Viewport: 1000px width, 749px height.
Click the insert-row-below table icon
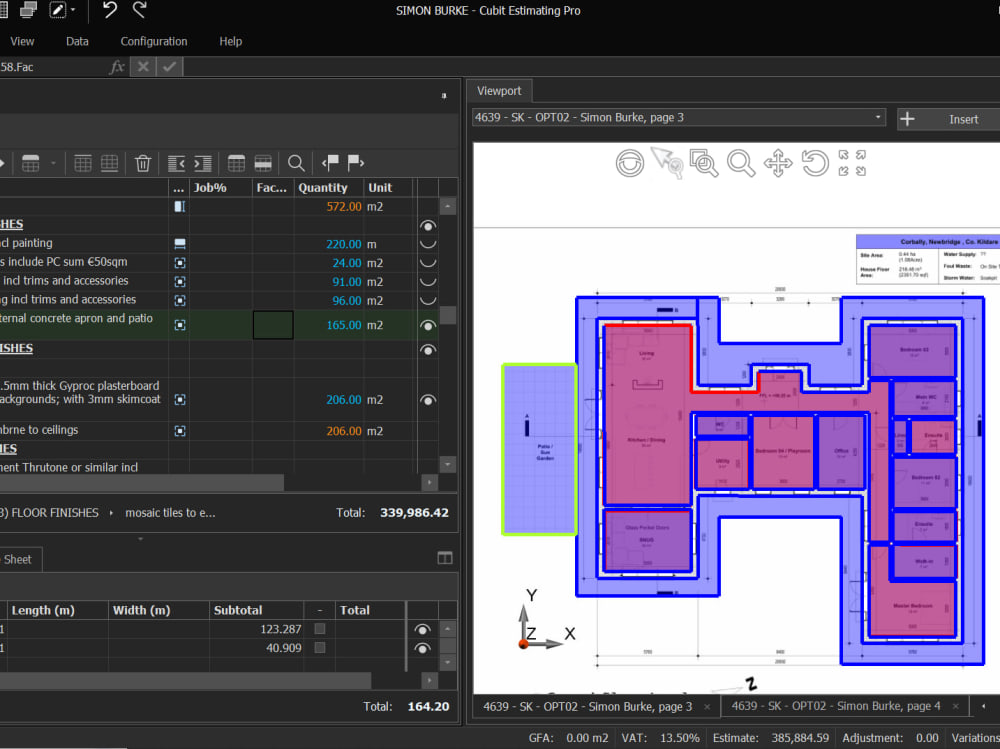(110, 163)
